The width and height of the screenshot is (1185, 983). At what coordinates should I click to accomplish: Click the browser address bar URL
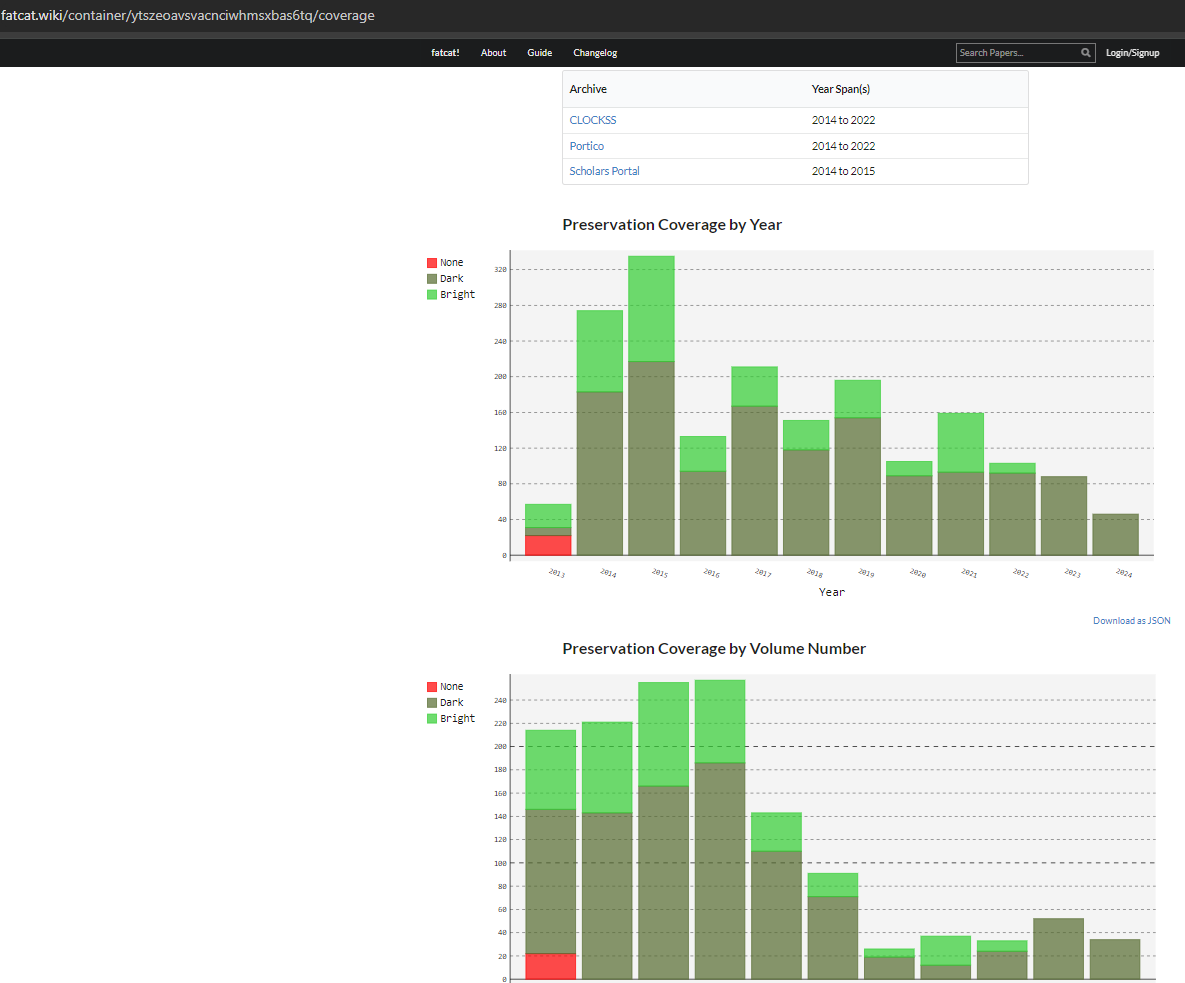[188, 16]
